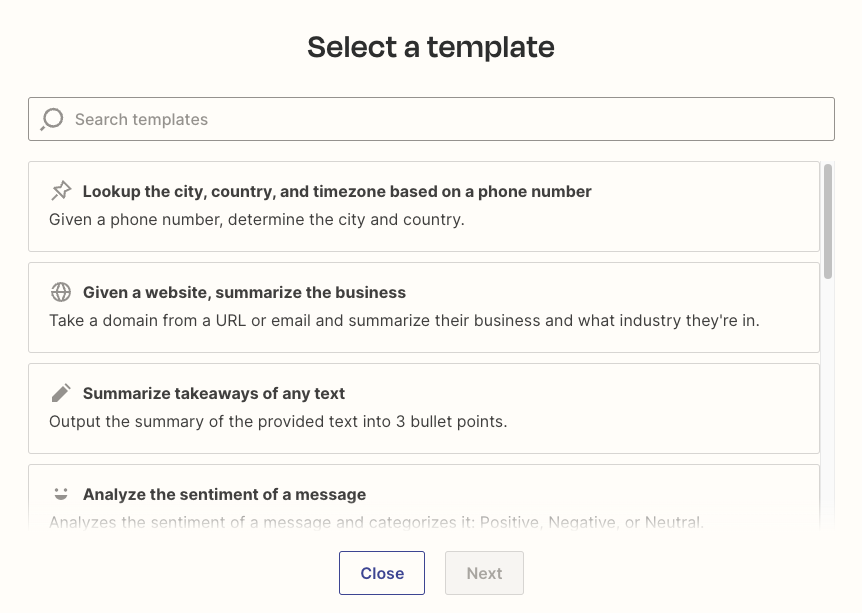Choose 'Given a website, summarize the business' title
Viewport: 862px width, 613px height.
coord(244,292)
